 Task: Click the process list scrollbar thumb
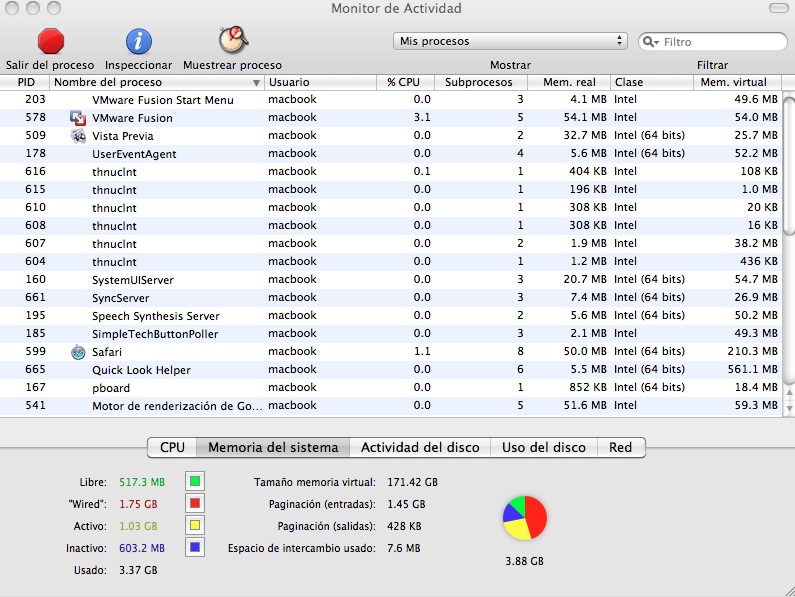pyautogui.click(x=789, y=165)
